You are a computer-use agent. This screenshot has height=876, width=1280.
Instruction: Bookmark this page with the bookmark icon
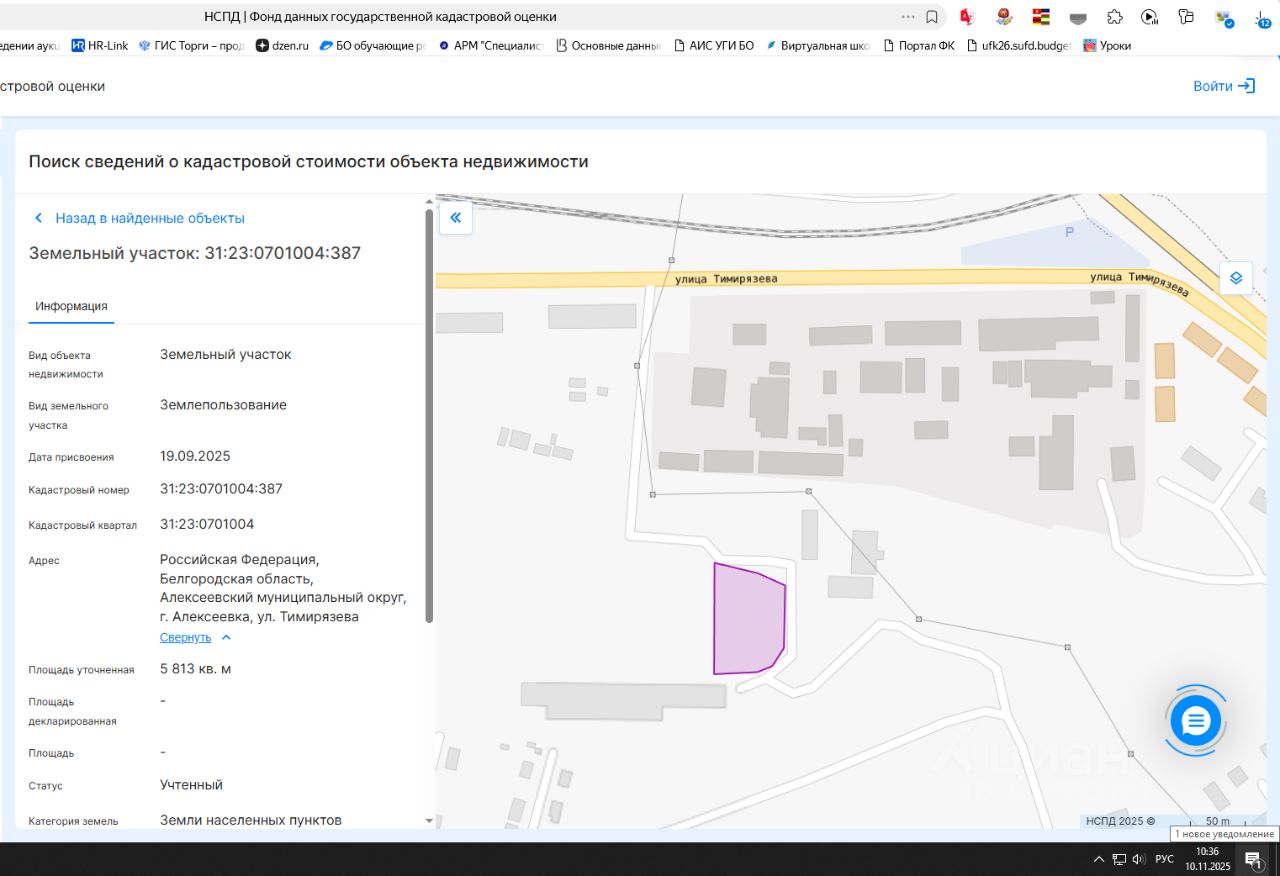(x=932, y=17)
